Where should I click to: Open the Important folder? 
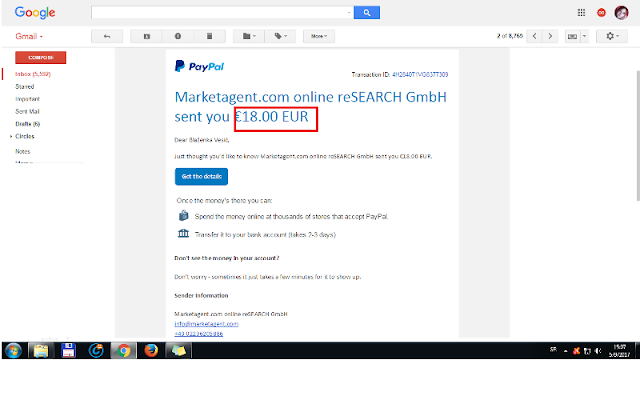pyautogui.click(x=27, y=99)
